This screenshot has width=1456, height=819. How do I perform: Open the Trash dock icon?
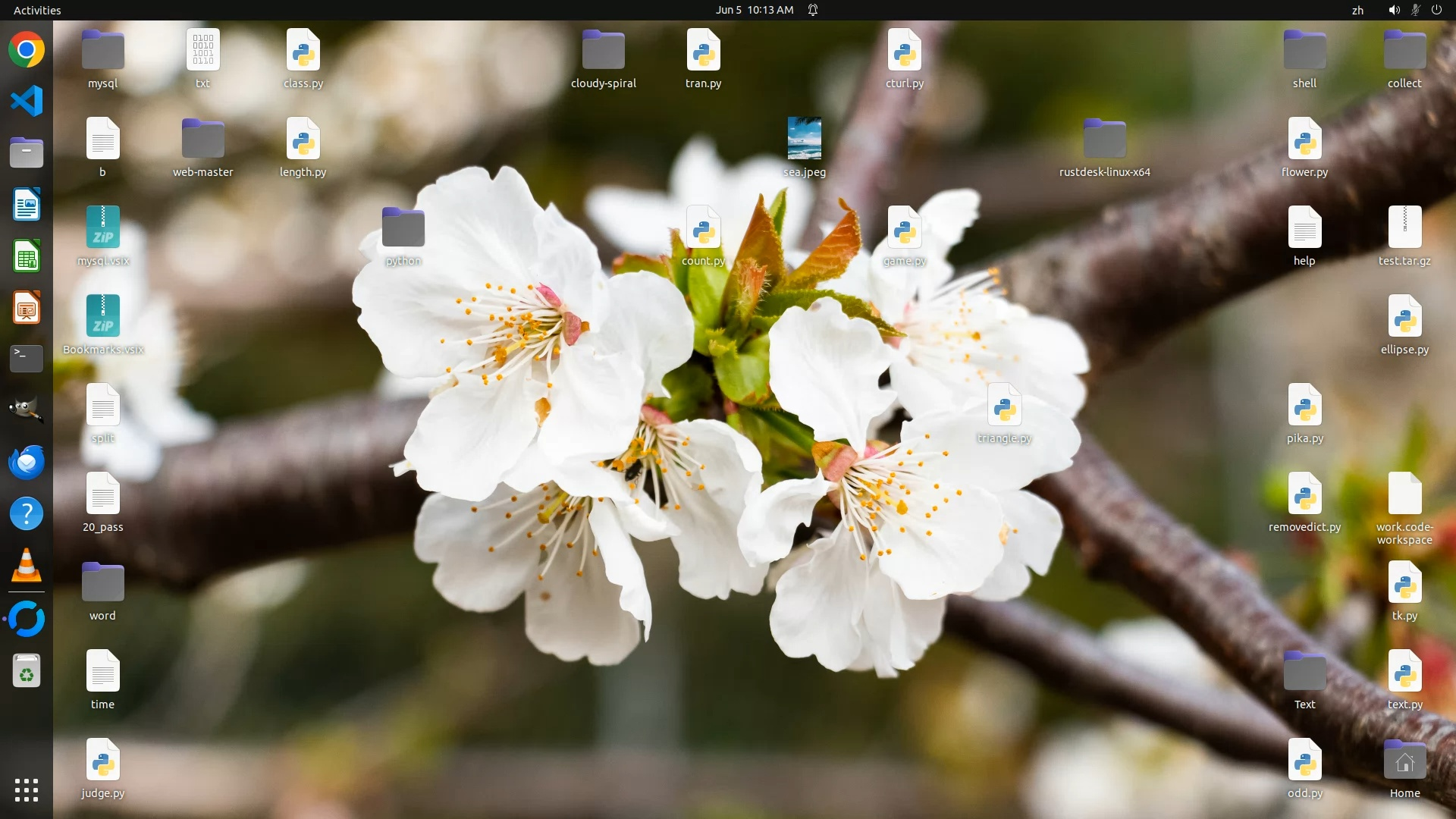point(27,672)
